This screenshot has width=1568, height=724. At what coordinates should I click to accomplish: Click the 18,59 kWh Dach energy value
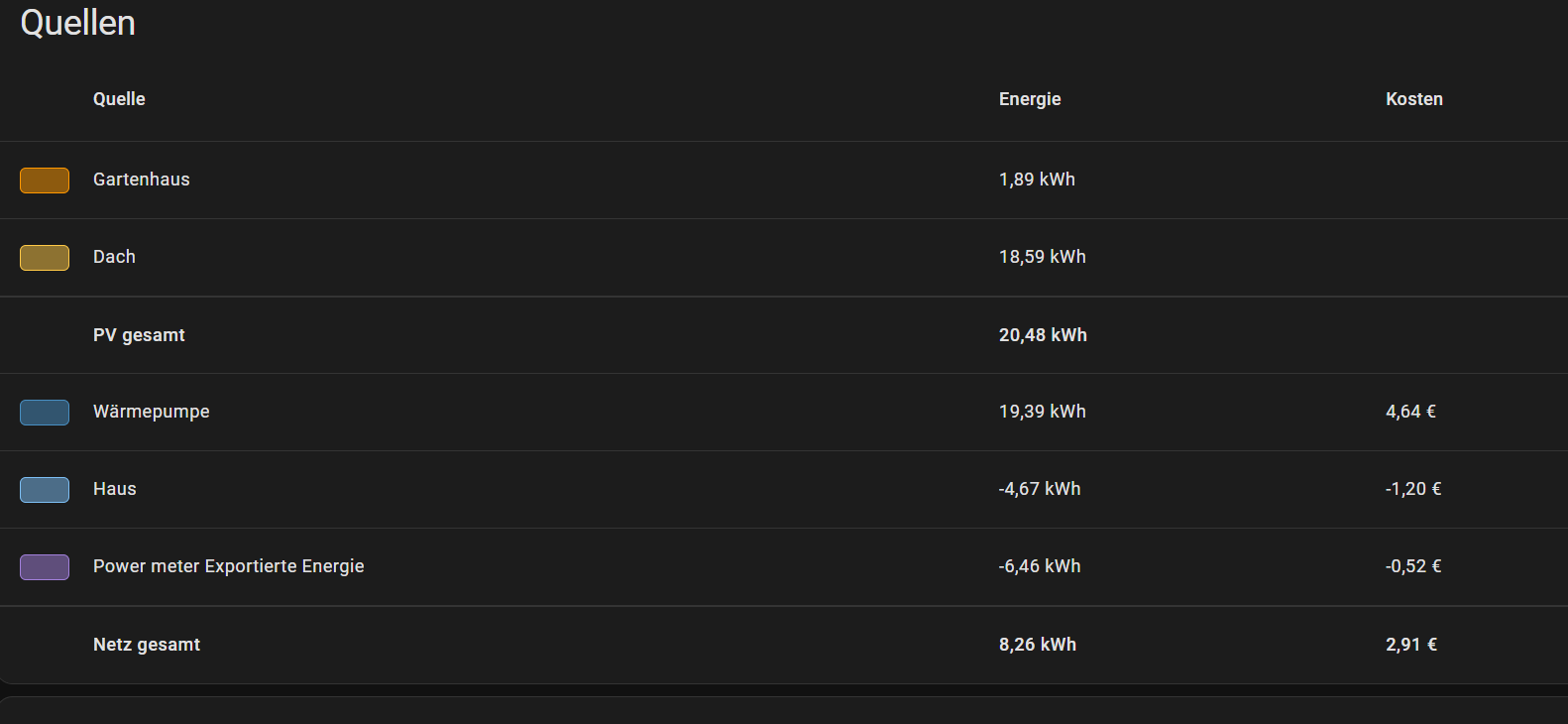[x=1043, y=257]
